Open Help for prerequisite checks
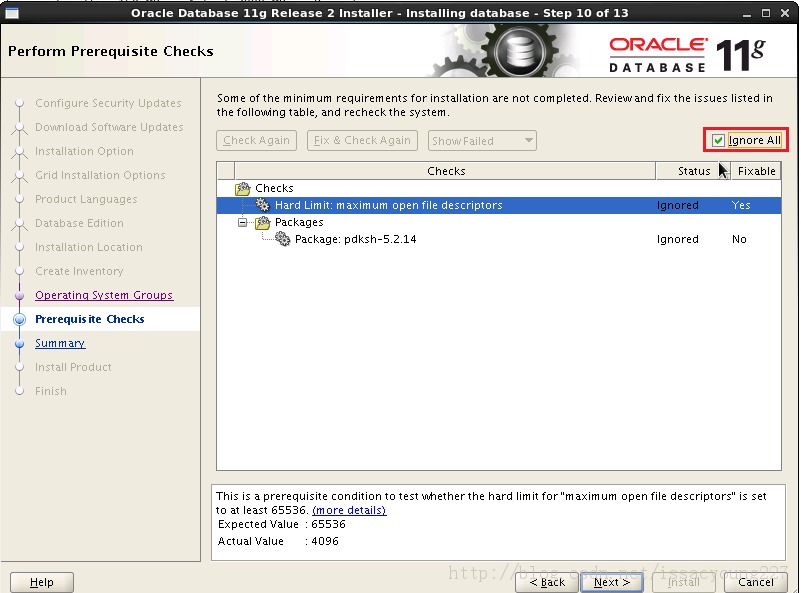801x593 pixels. point(41,582)
